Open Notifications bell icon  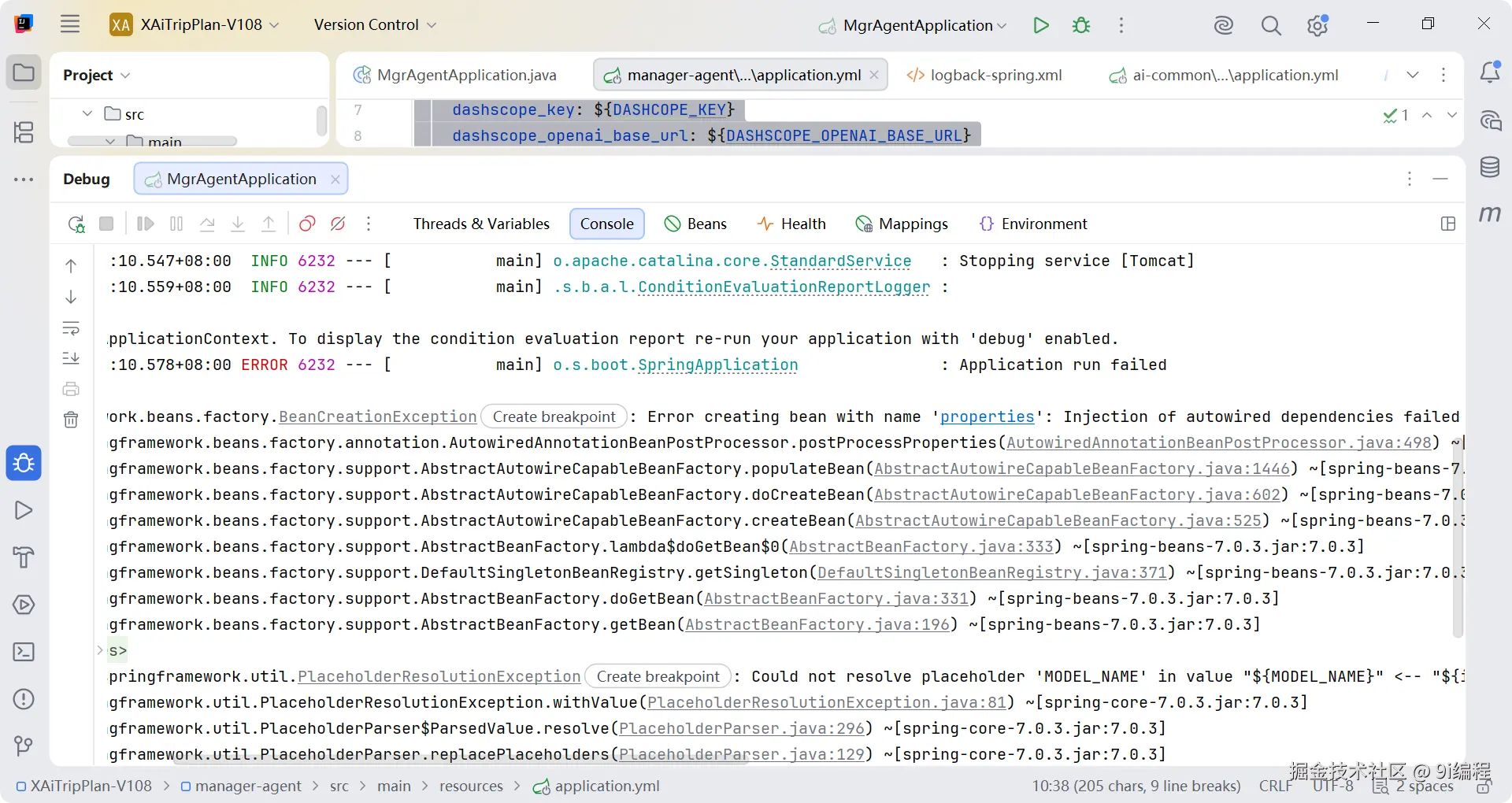pos(1490,72)
